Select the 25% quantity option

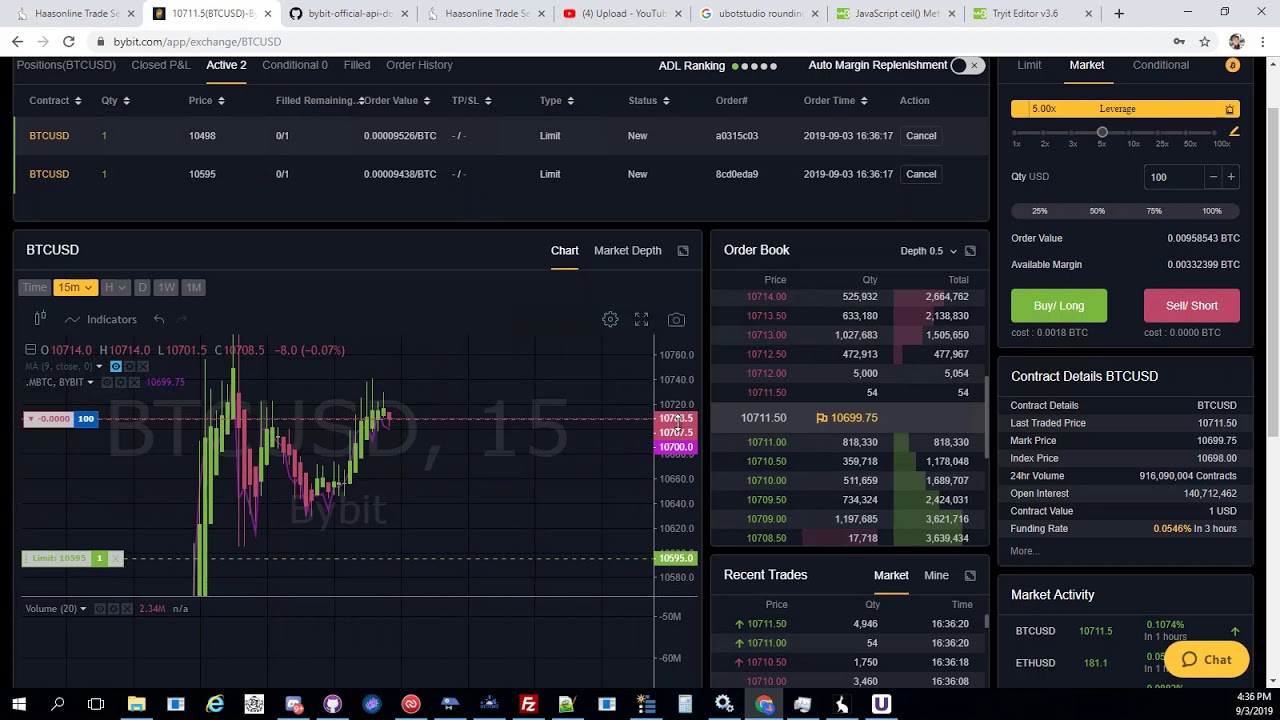1040,211
